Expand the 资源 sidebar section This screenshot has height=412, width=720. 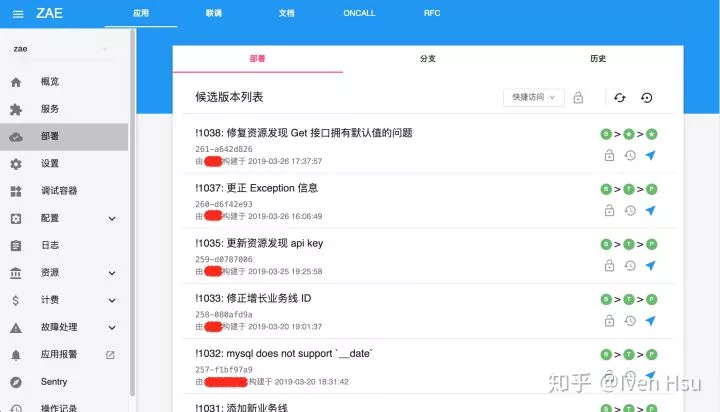(x=112, y=273)
